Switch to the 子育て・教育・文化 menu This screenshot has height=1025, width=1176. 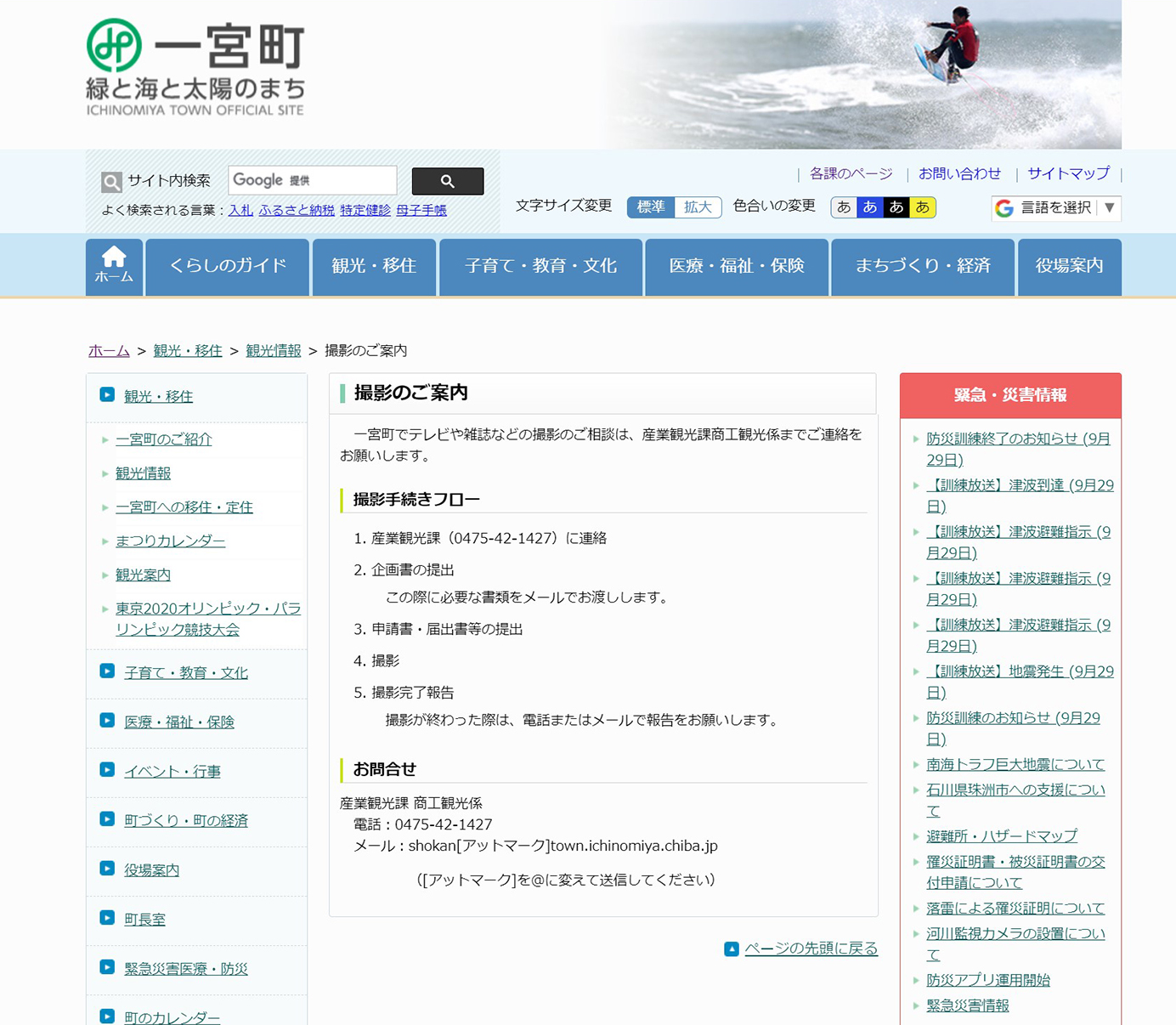tap(541, 266)
